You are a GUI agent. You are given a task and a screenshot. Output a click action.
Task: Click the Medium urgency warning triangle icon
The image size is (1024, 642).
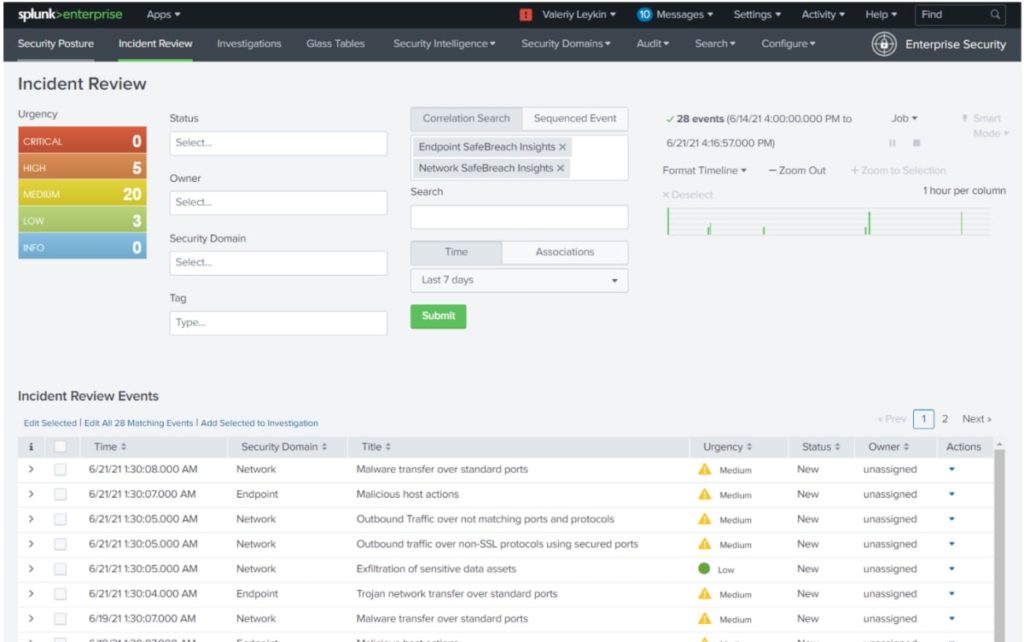tap(703, 468)
